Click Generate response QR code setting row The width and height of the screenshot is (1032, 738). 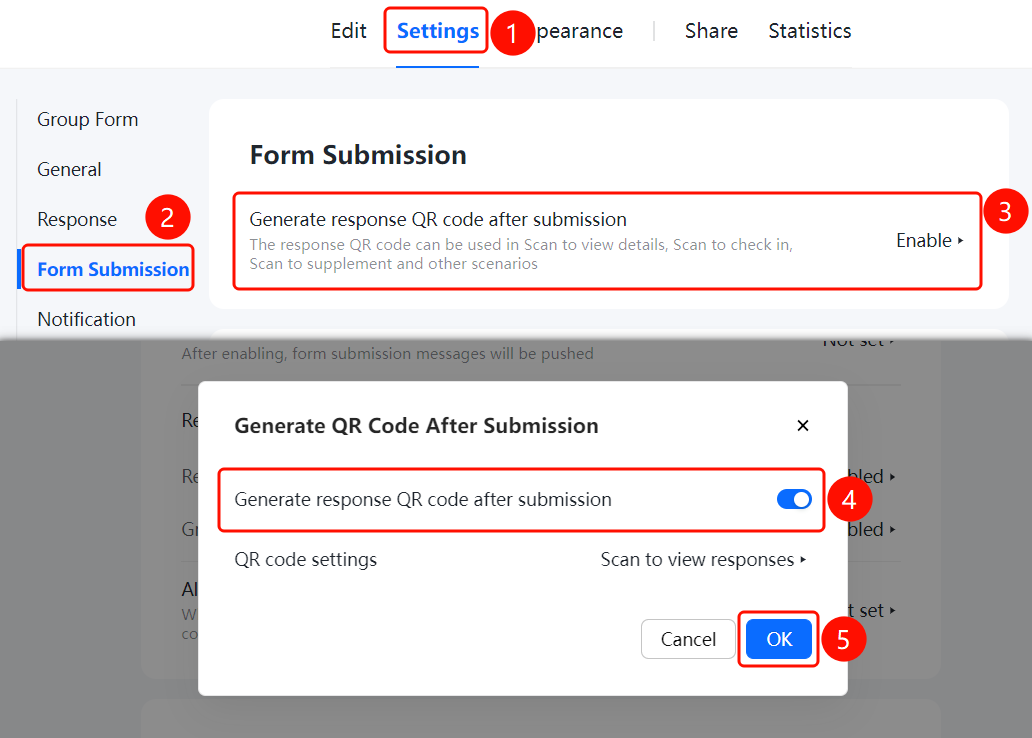607,240
